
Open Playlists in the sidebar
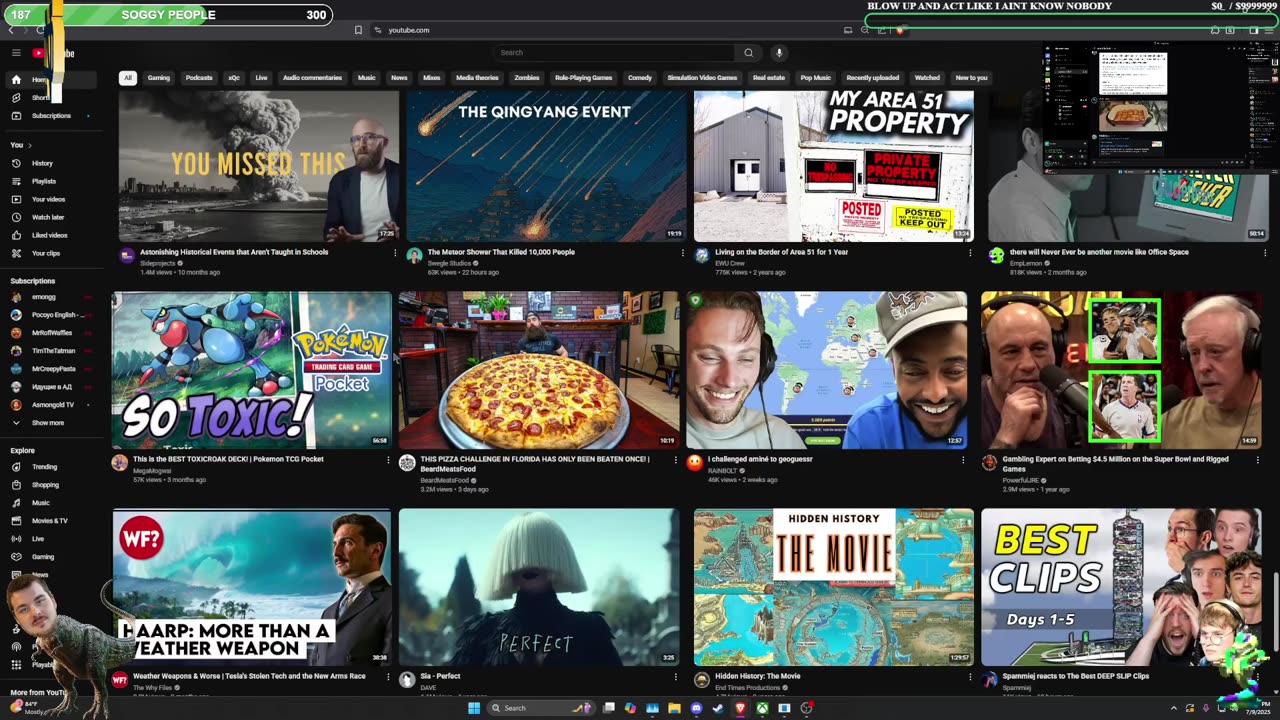point(44,181)
